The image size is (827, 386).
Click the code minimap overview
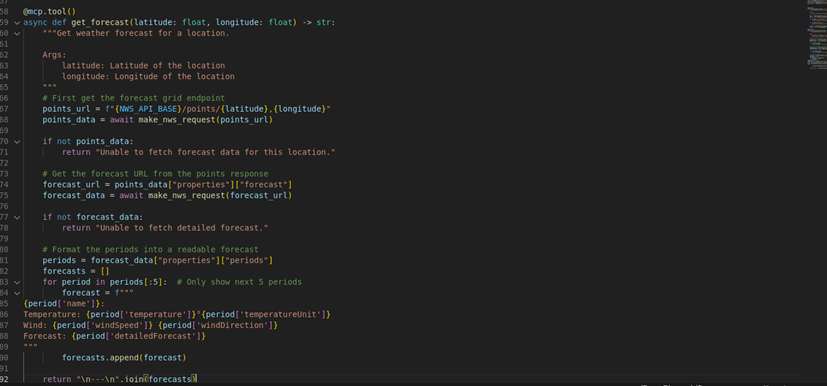click(x=816, y=34)
